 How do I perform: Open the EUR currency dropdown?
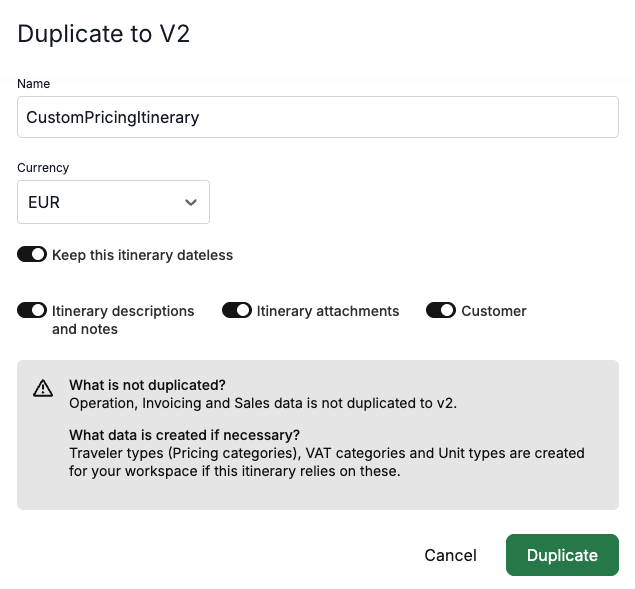[x=113, y=202]
